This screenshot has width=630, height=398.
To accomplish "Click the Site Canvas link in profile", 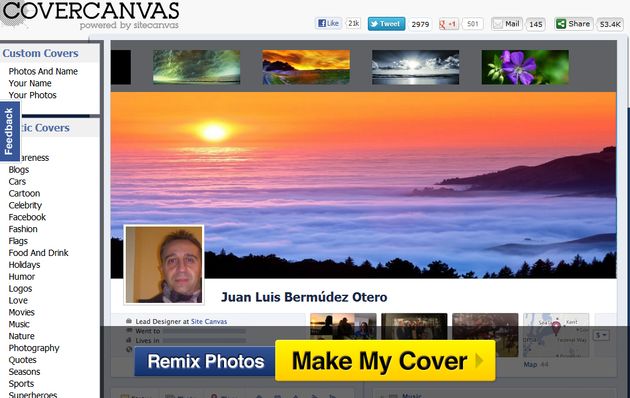I will pyautogui.click(x=209, y=321).
